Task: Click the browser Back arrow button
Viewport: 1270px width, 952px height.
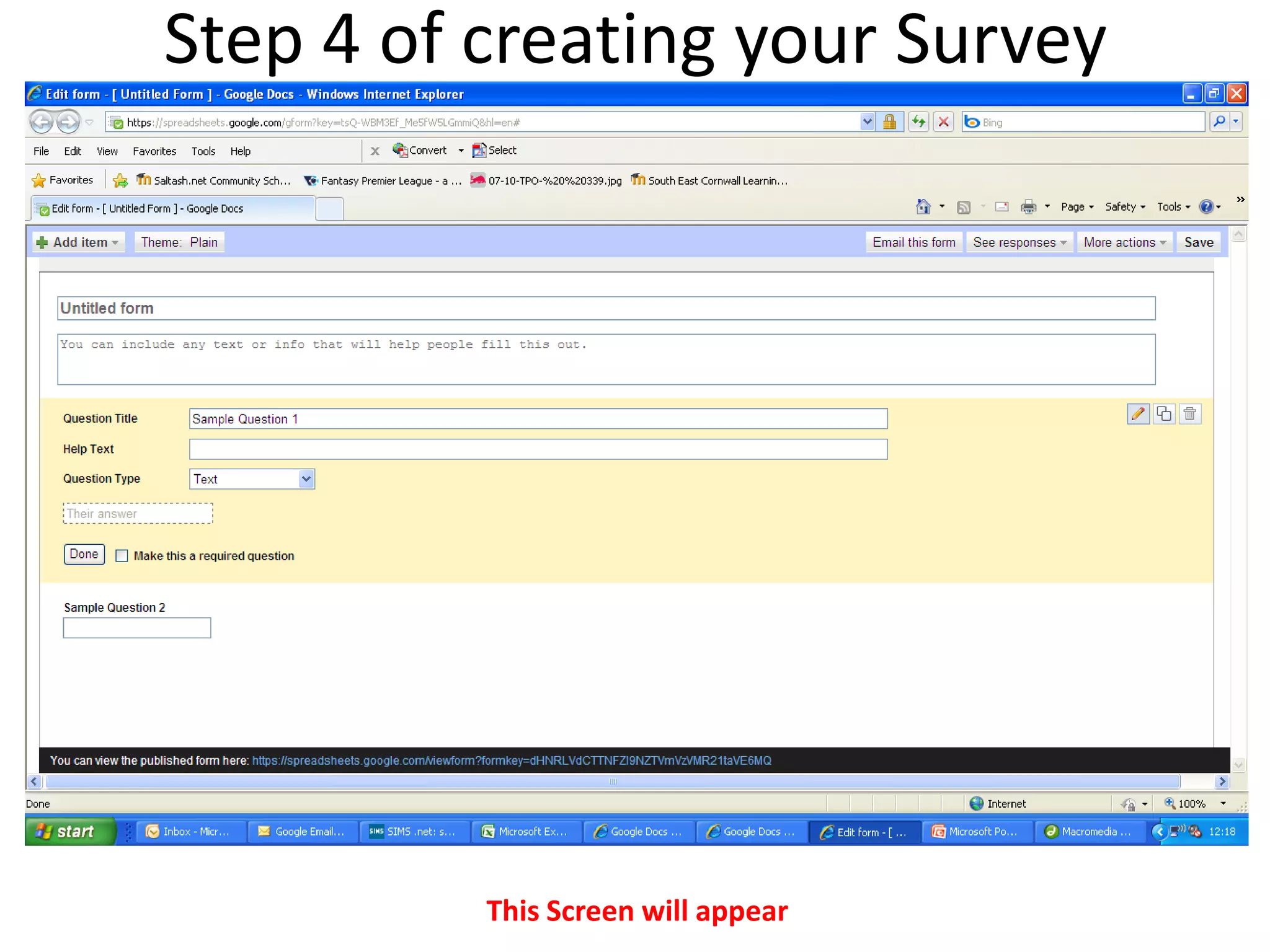Action: tap(42, 121)
